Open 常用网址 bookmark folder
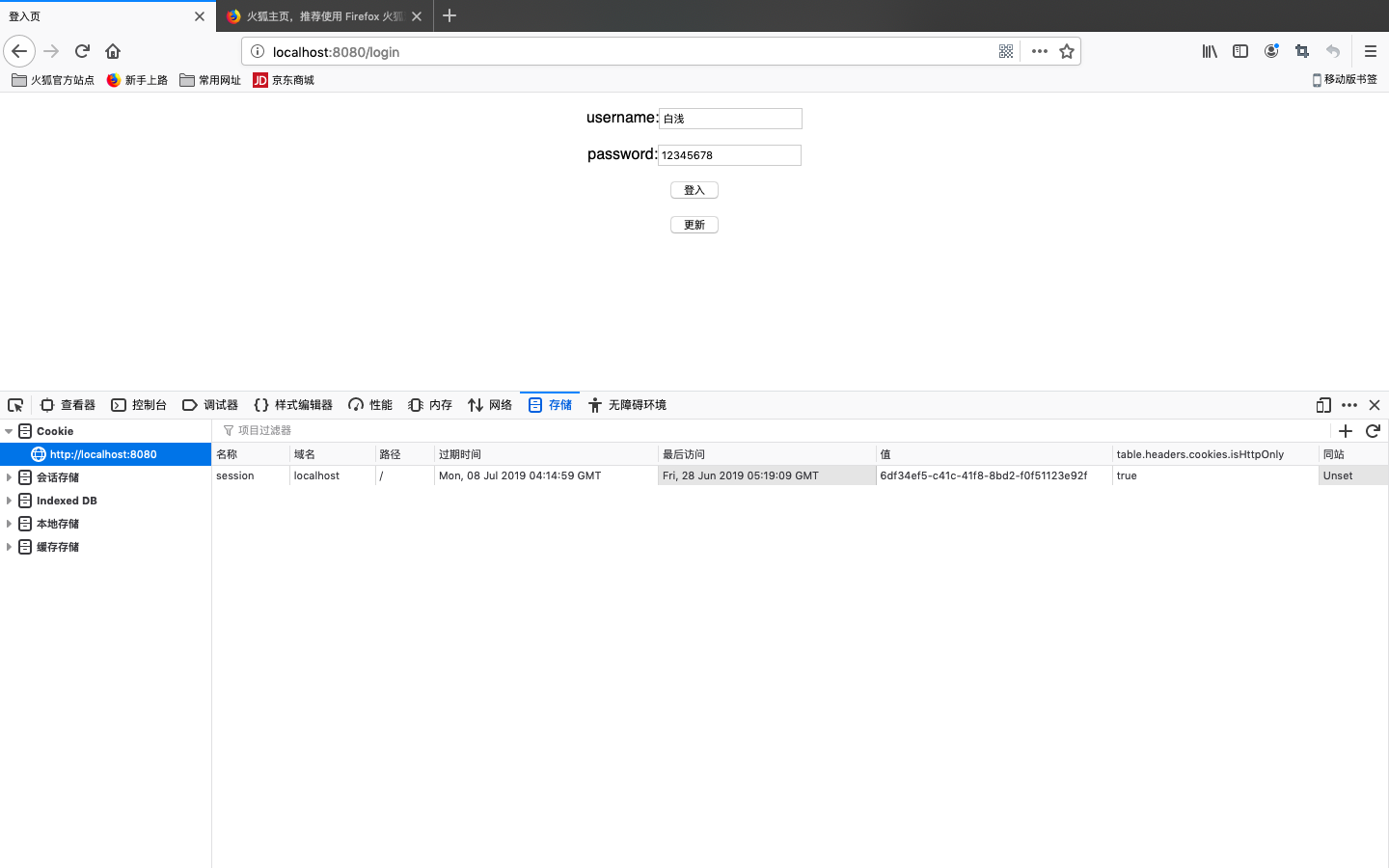 pos(210,80)
